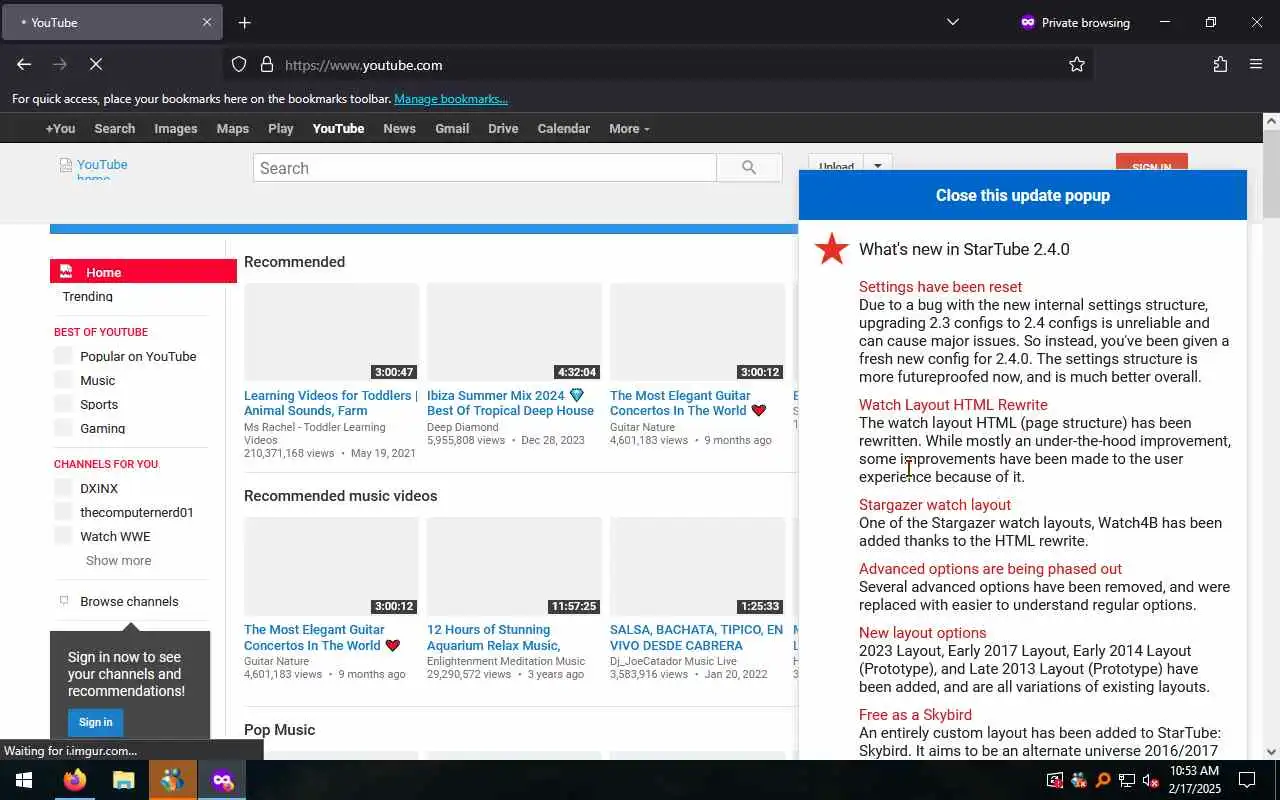Screen dimensions: 1280x800
Task: Close the YouTube tab
Action: click(207, 22)
